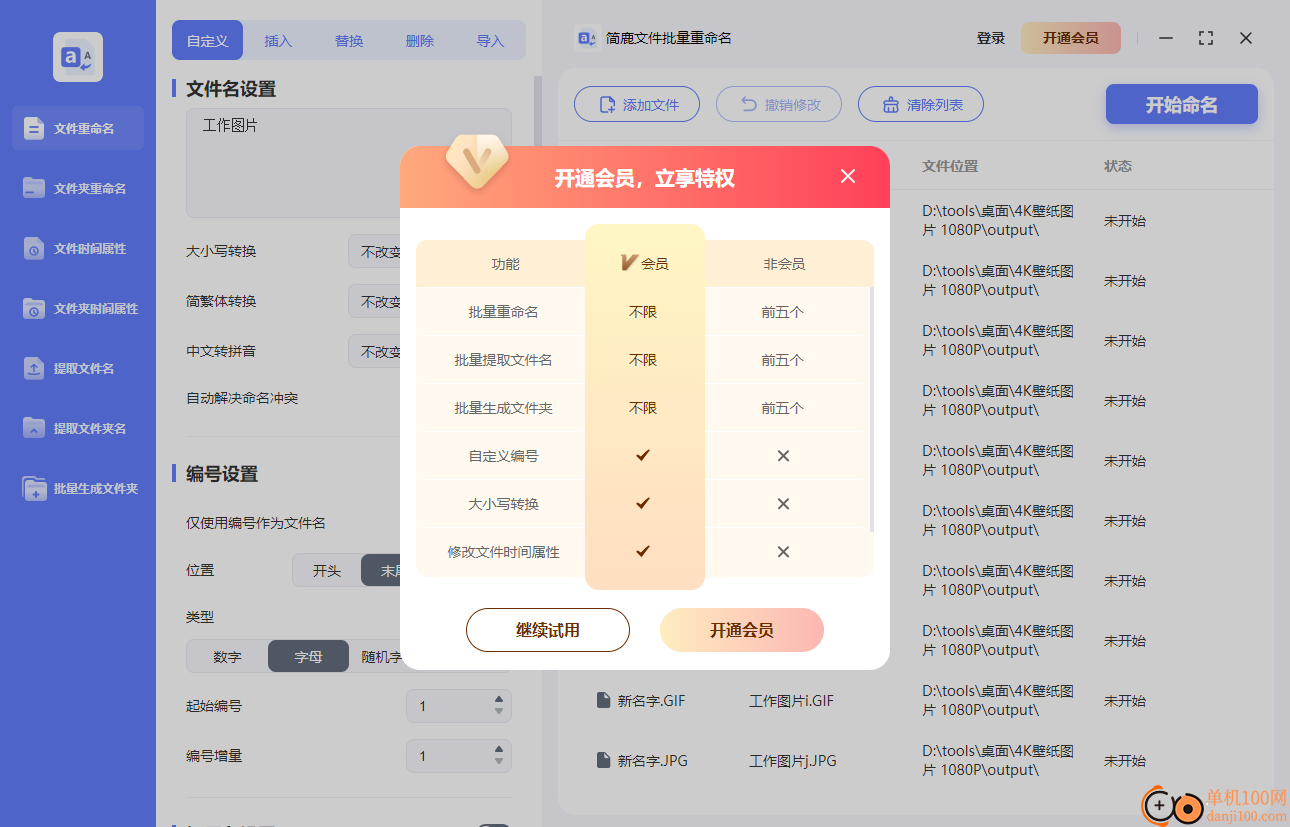This screenshot has width=1290, height=827.
Task: Click the 状态 column header
Action: pyautogui.click(x=1118, y=166)
